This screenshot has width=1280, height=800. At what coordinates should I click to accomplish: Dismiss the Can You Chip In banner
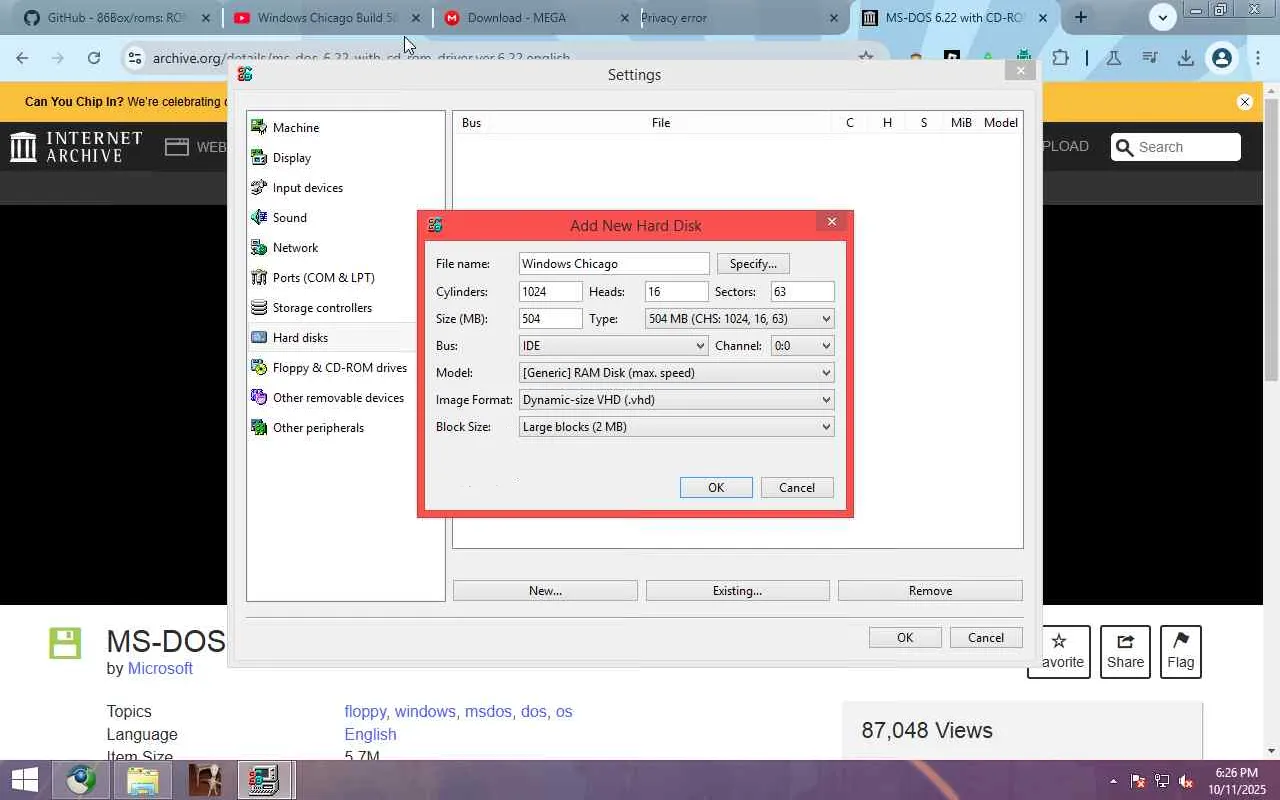pyautogui.click(x=1245, y=102)
